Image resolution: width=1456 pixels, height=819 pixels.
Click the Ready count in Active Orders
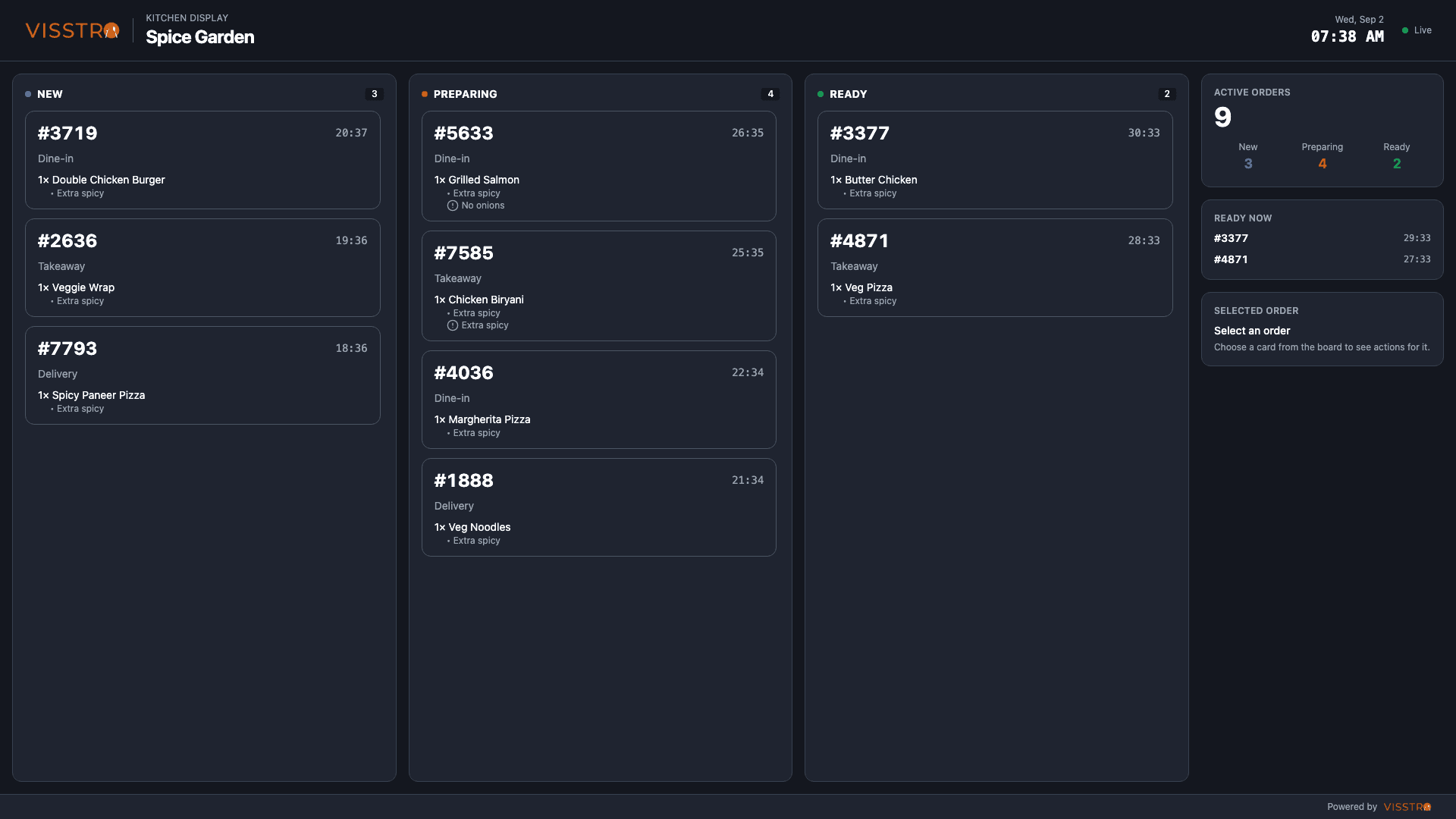[1397, 164]
